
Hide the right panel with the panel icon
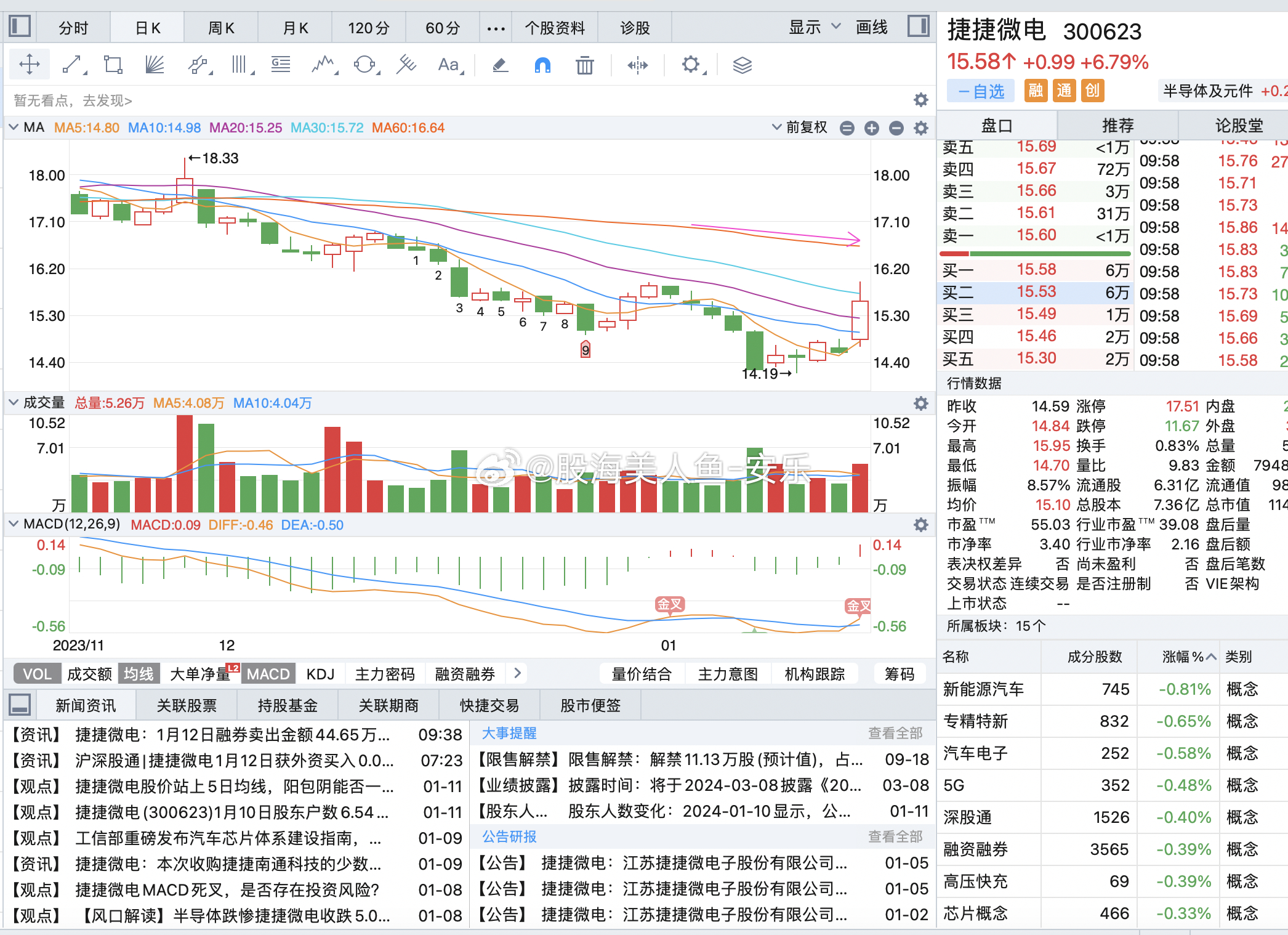[918, 26]
